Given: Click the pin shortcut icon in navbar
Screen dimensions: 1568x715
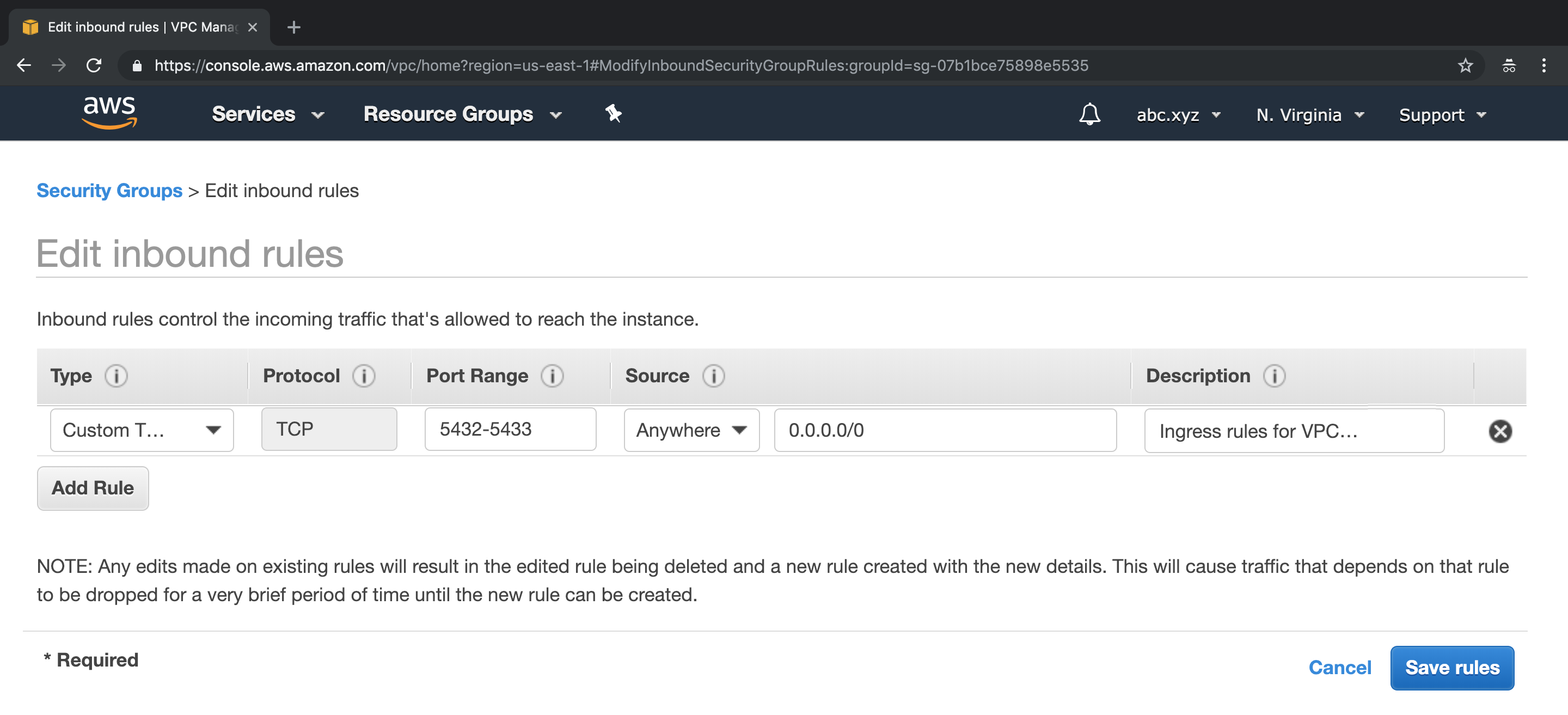Looking at the screenshot, I should 613,113.
